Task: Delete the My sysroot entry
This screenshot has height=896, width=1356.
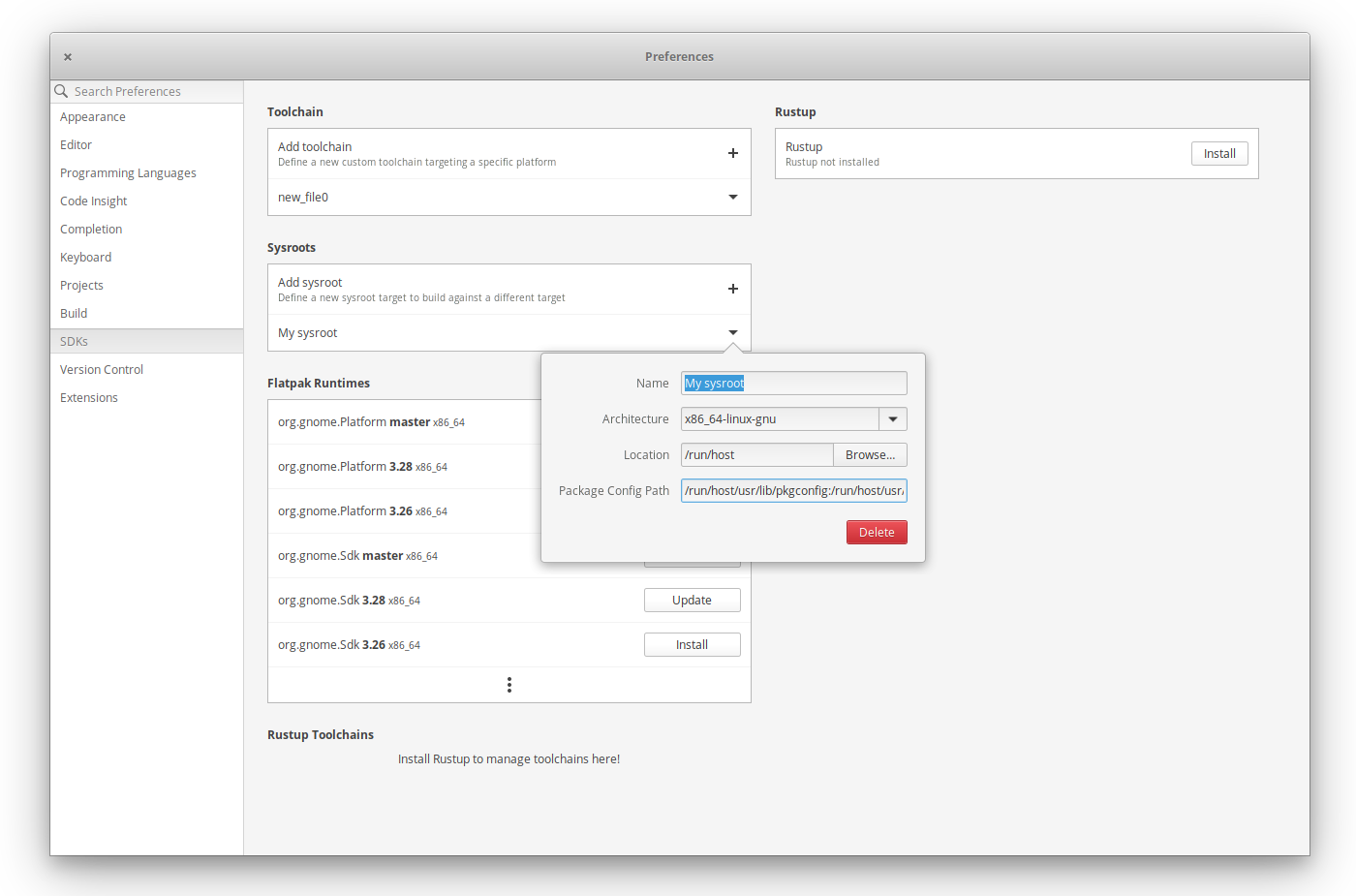Action: coord(877,533)
